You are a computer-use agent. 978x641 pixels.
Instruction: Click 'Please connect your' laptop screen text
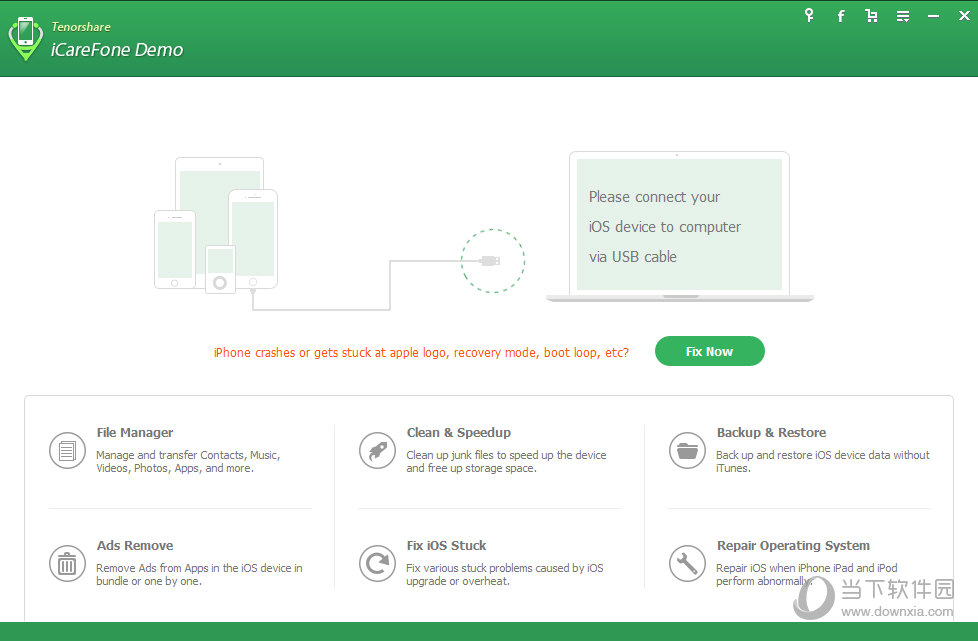point(654,197)
